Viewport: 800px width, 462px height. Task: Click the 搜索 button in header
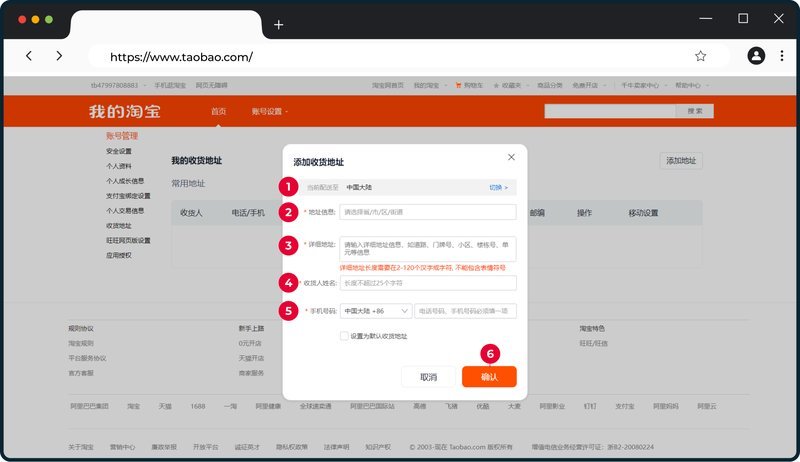(694, 111)
